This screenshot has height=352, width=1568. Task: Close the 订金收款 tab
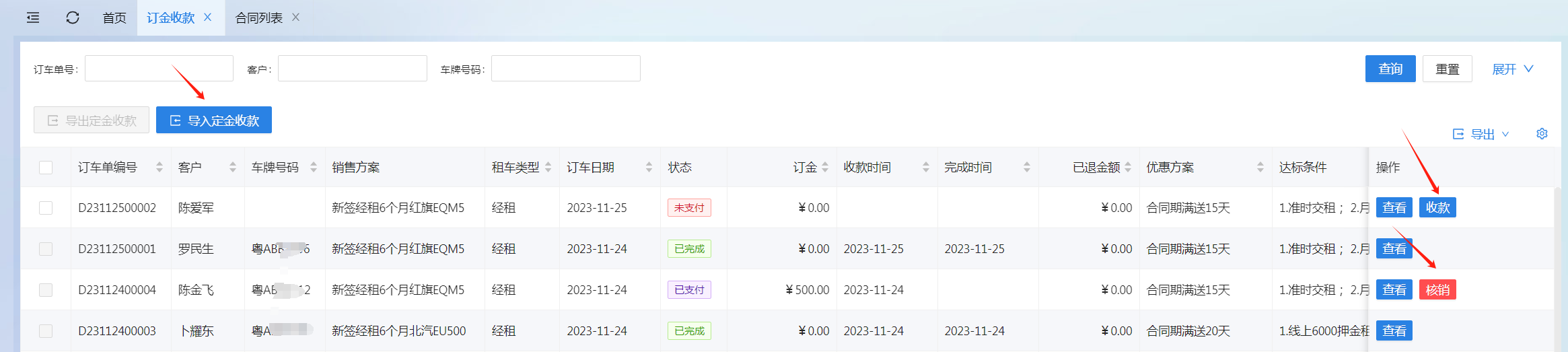208,17
